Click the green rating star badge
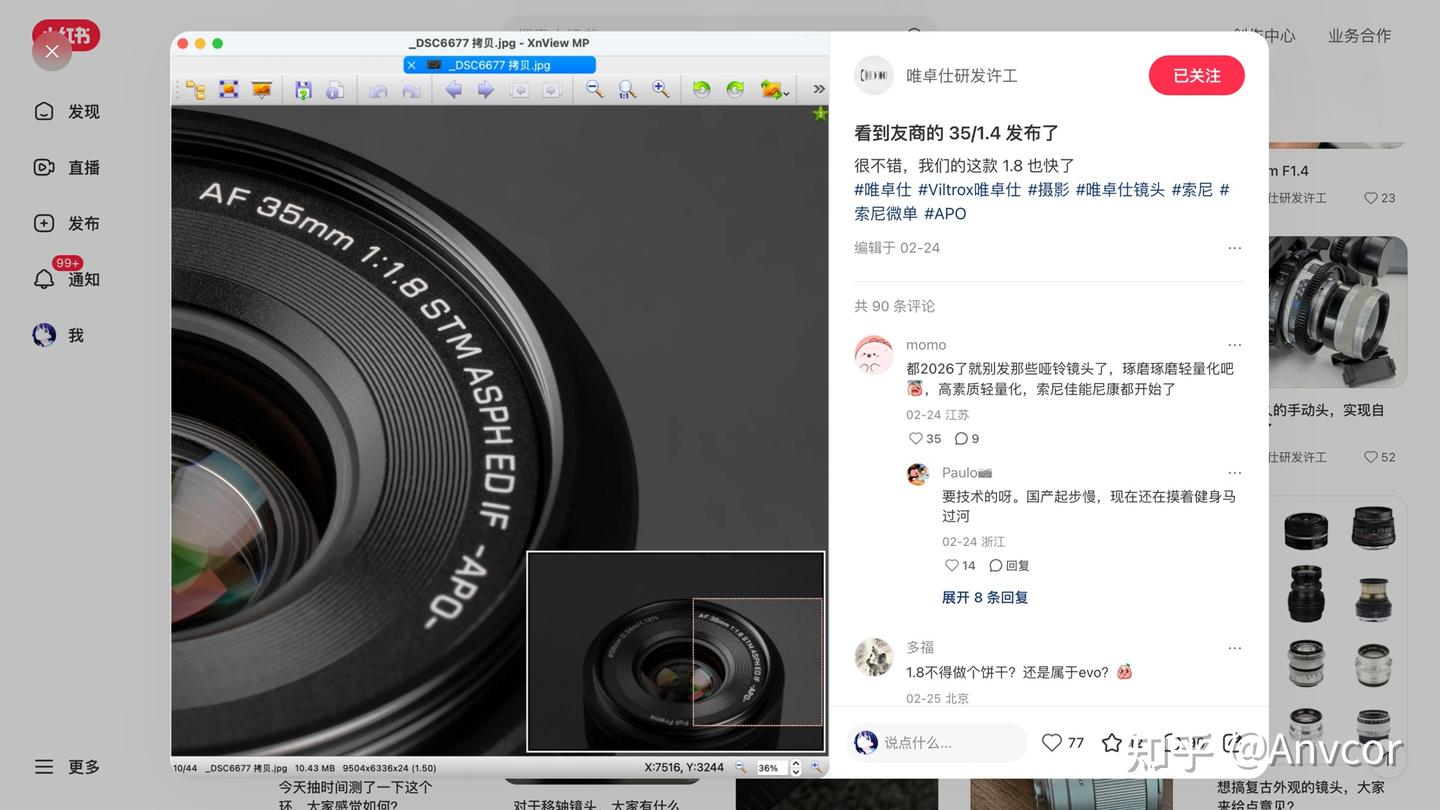1440x810 pixels. click(820, 114)
